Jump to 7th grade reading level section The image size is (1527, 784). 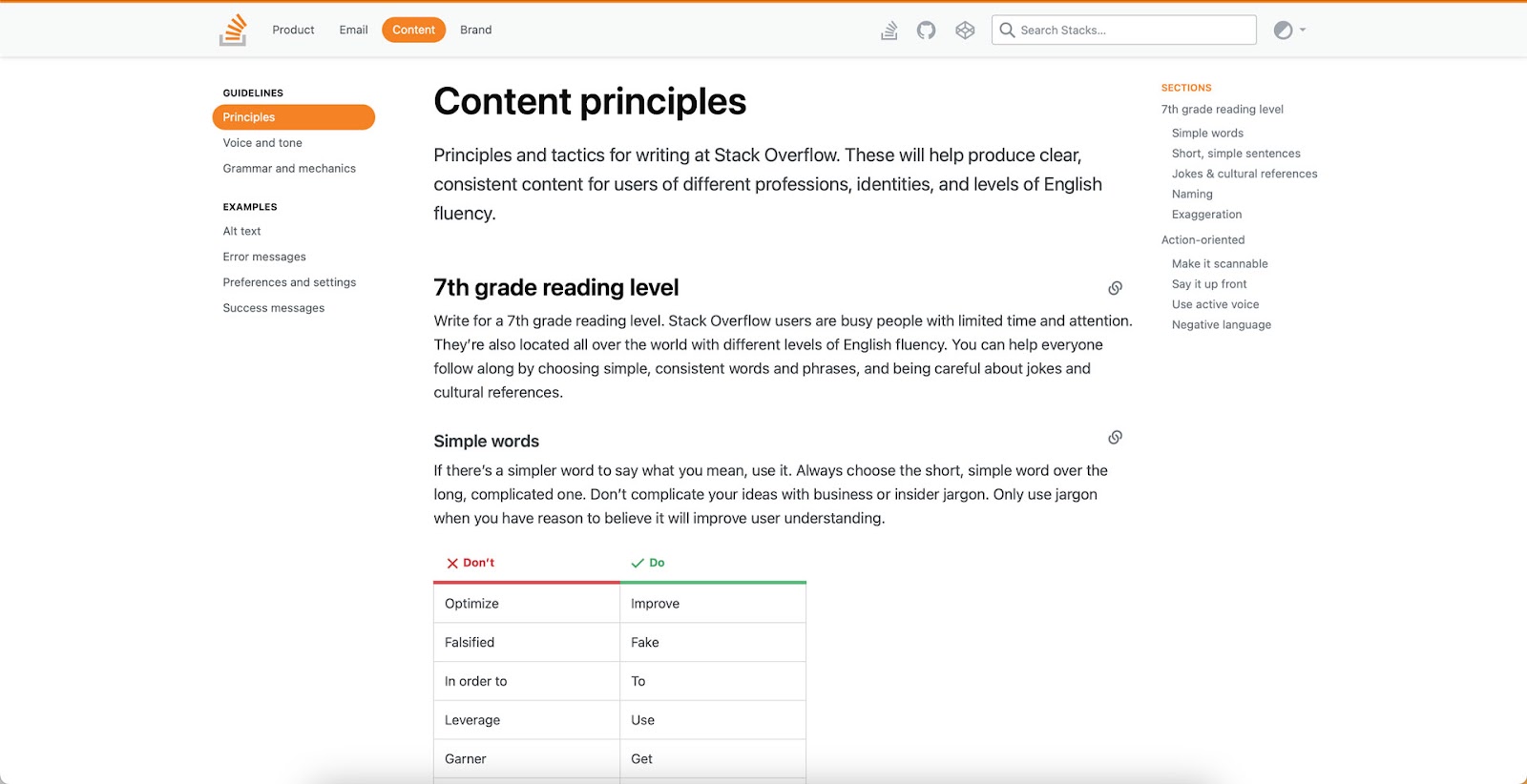(x=1222, y=110)
